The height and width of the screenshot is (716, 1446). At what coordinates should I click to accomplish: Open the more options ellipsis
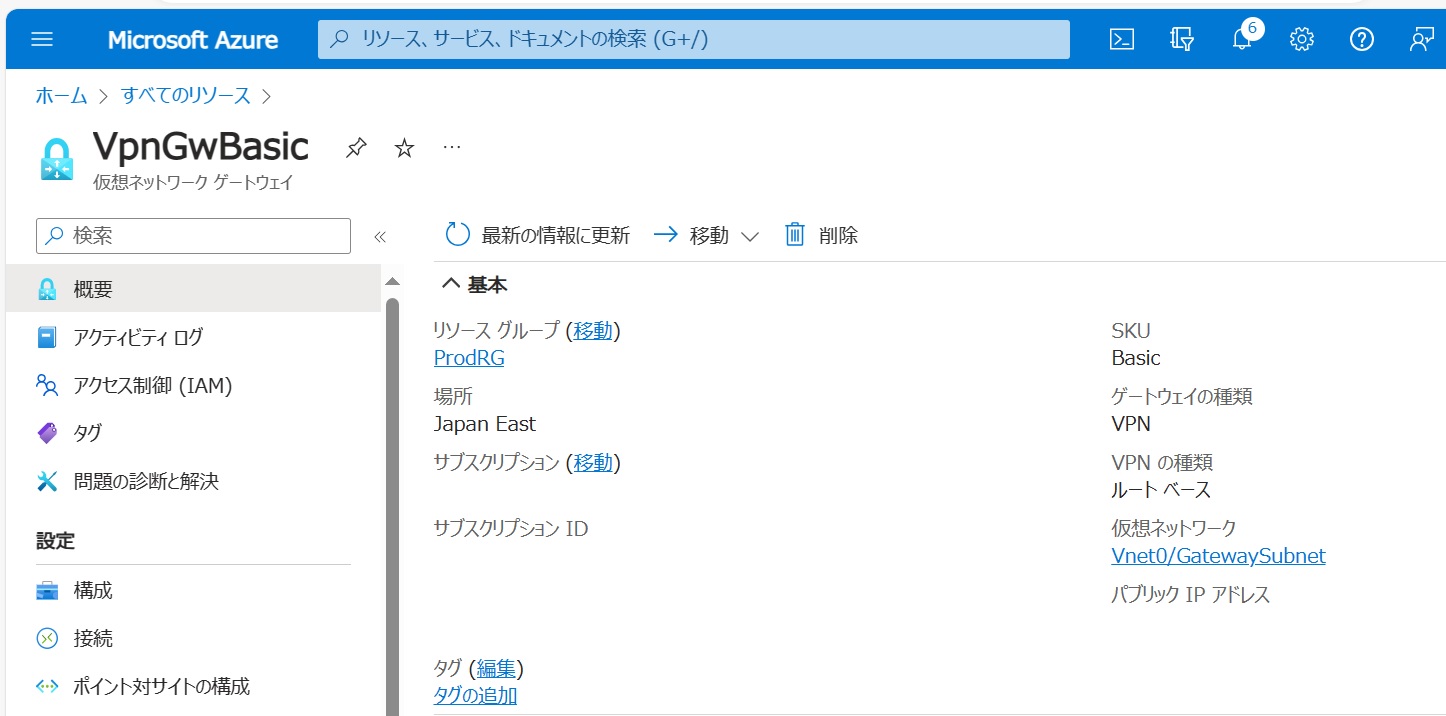pyautogui.click(x=452, y=147)
